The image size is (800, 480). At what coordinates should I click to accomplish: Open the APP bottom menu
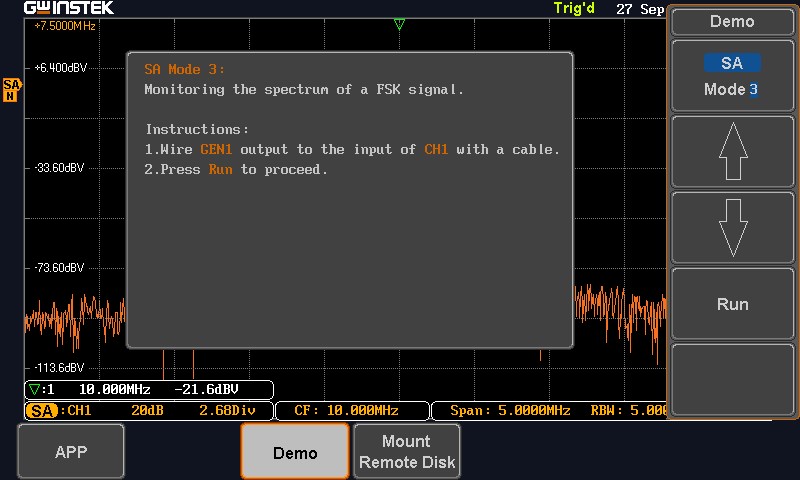pos(71,451)
